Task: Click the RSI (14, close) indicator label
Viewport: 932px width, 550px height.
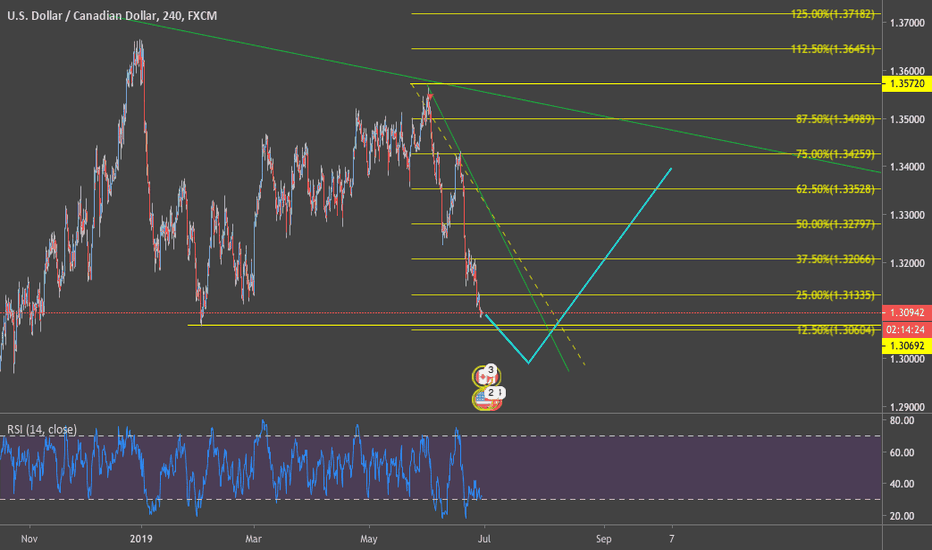Action: [x=42, y=429]
